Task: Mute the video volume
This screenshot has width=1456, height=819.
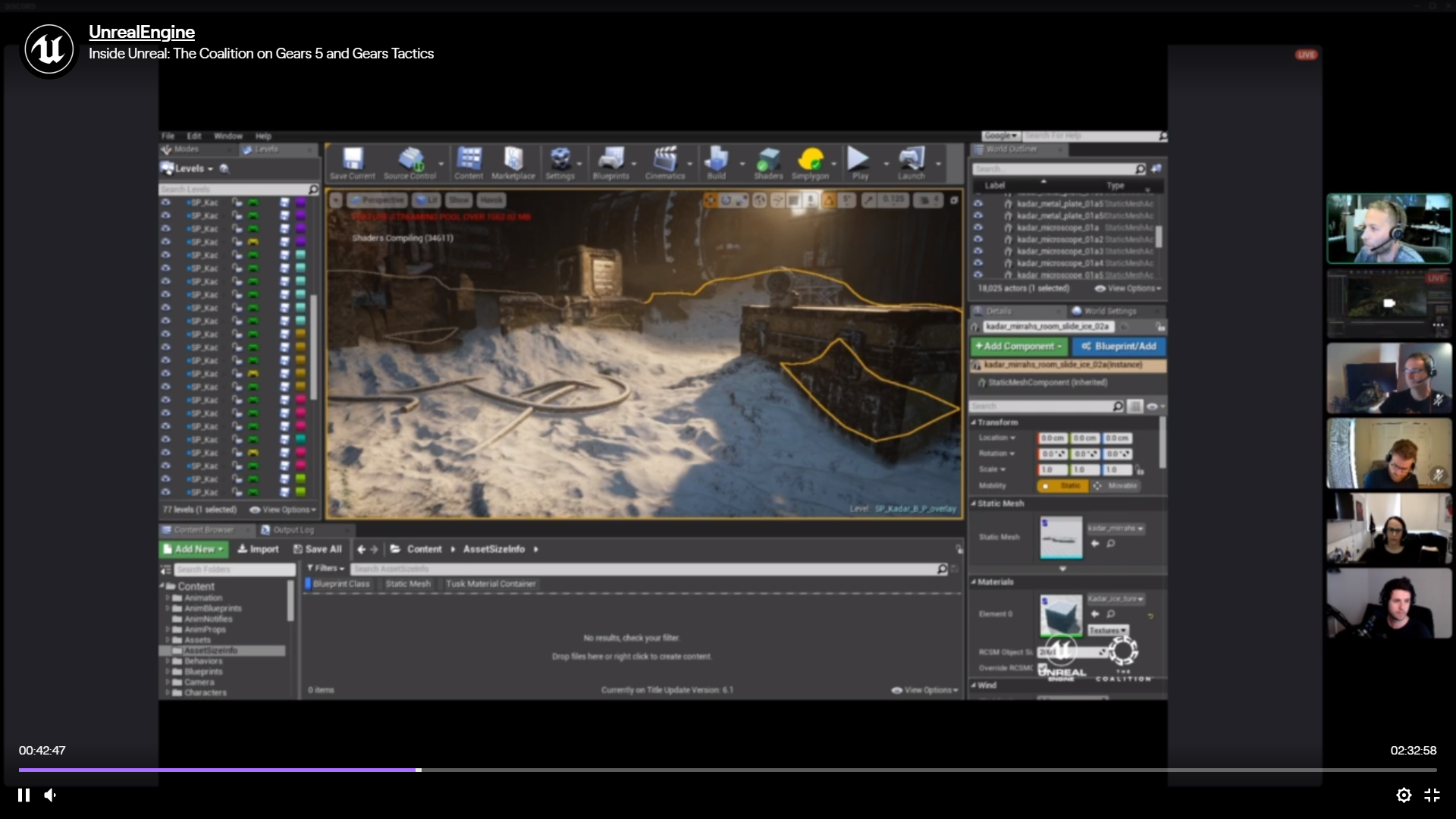Action: 51,795
